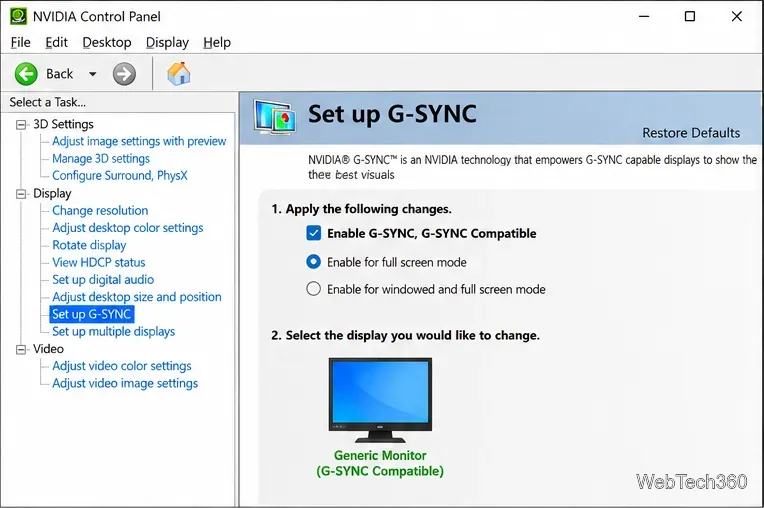Select the Generic Monitor display thumbnail
The width and height of the screenshot is (764, 508).
(380, 400)
